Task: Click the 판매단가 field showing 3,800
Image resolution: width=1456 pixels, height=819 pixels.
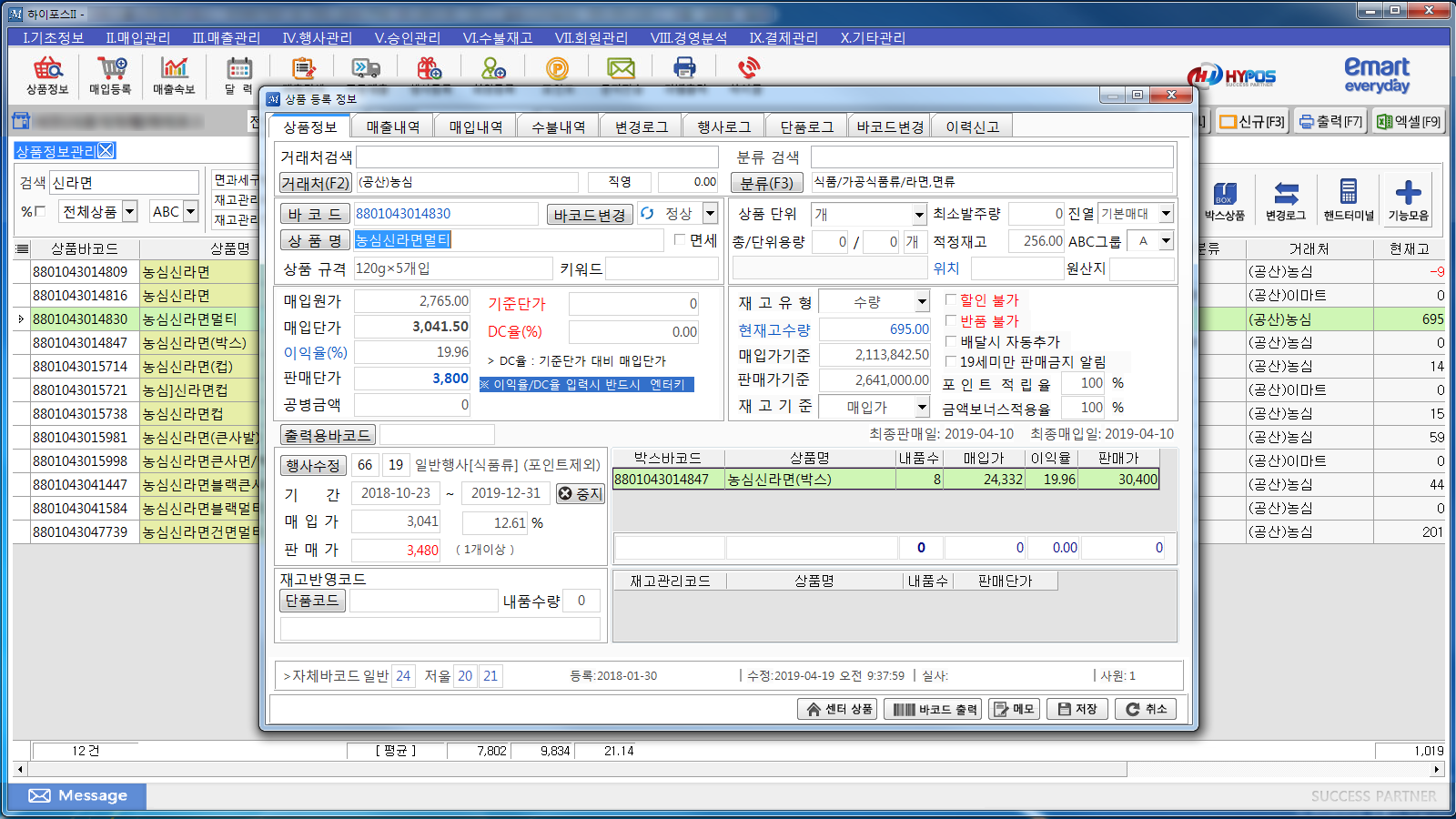Action: pos(412,379)
